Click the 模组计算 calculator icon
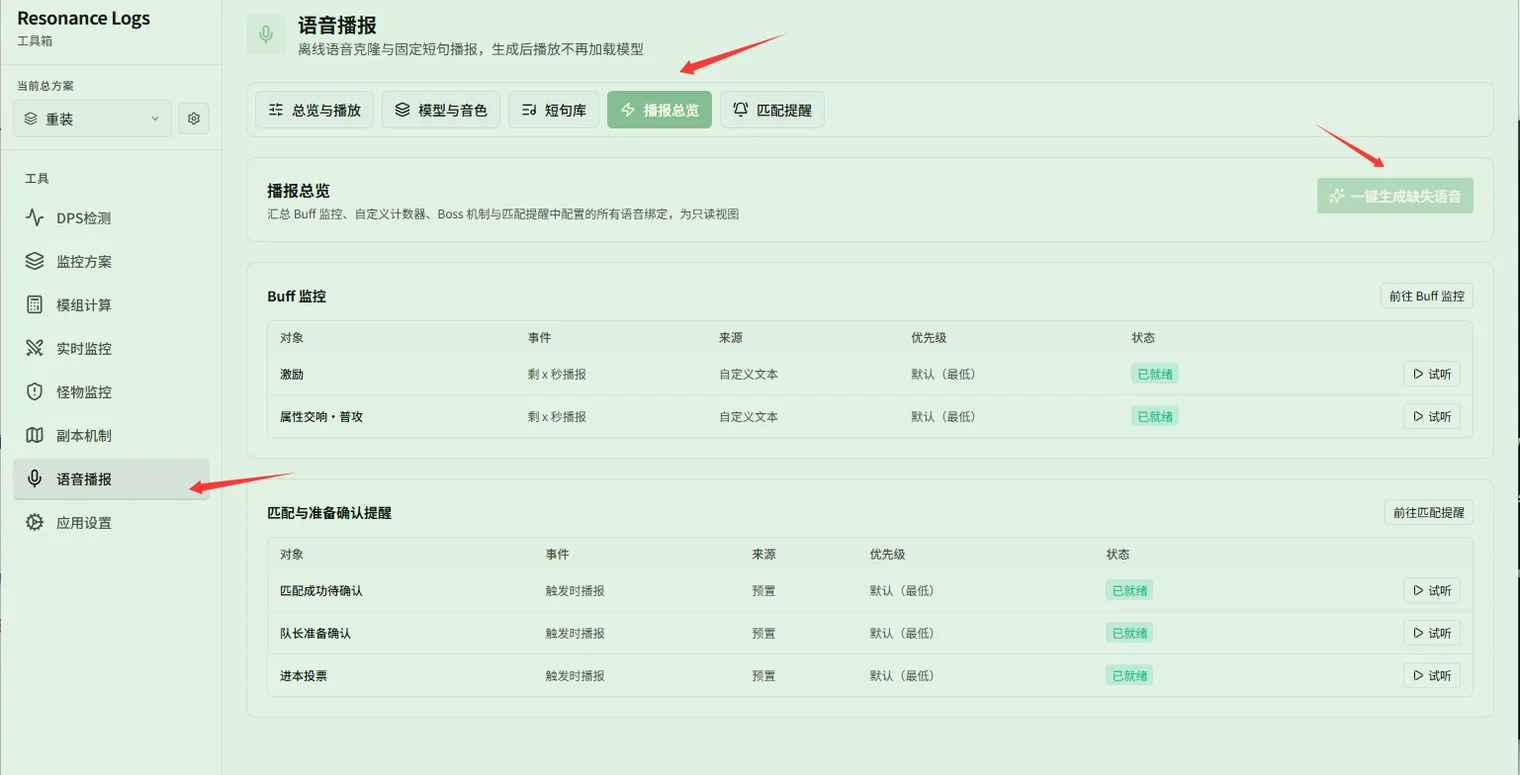Viewport: 1520px width, 775px height. coord(35,305)
